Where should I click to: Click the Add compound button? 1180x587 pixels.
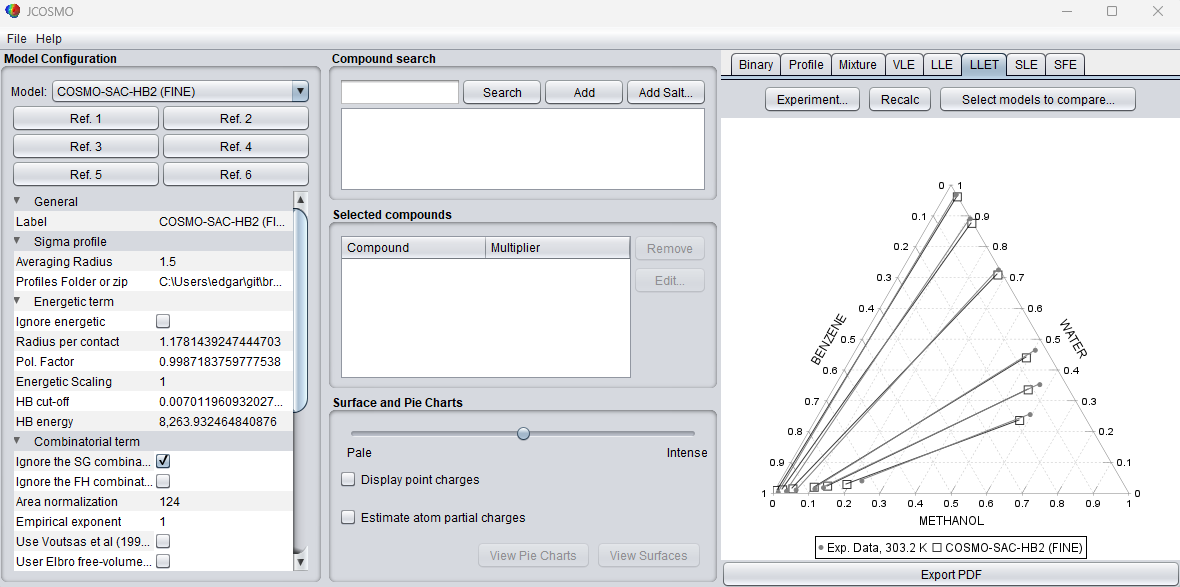tap(584, 92)
